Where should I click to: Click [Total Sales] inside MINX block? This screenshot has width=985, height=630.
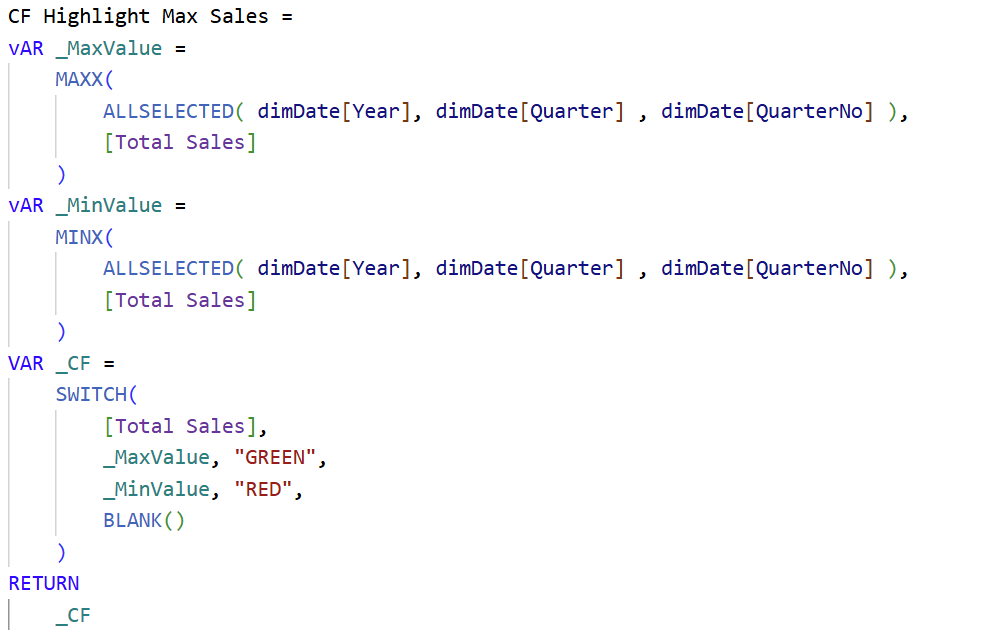180,300
